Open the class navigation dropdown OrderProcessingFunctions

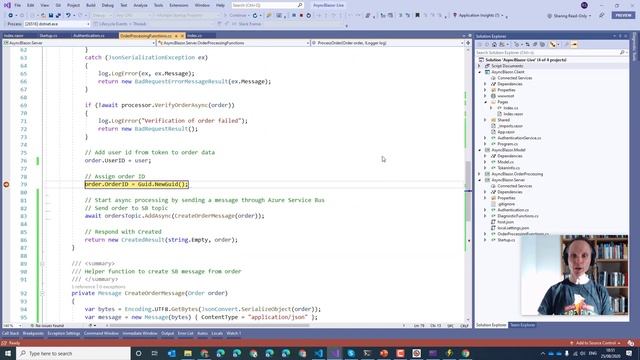[233, 43]
